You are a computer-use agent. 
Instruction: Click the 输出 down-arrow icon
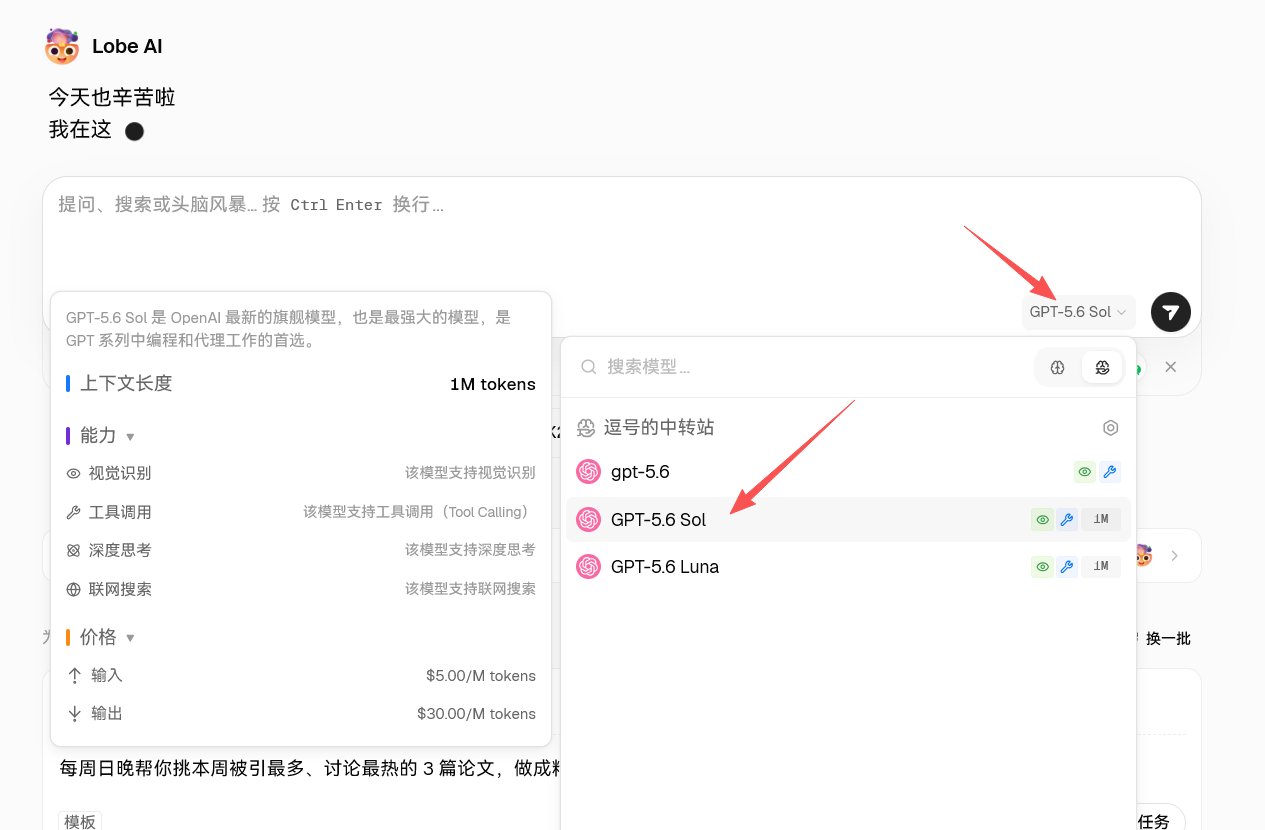(74, 714)
